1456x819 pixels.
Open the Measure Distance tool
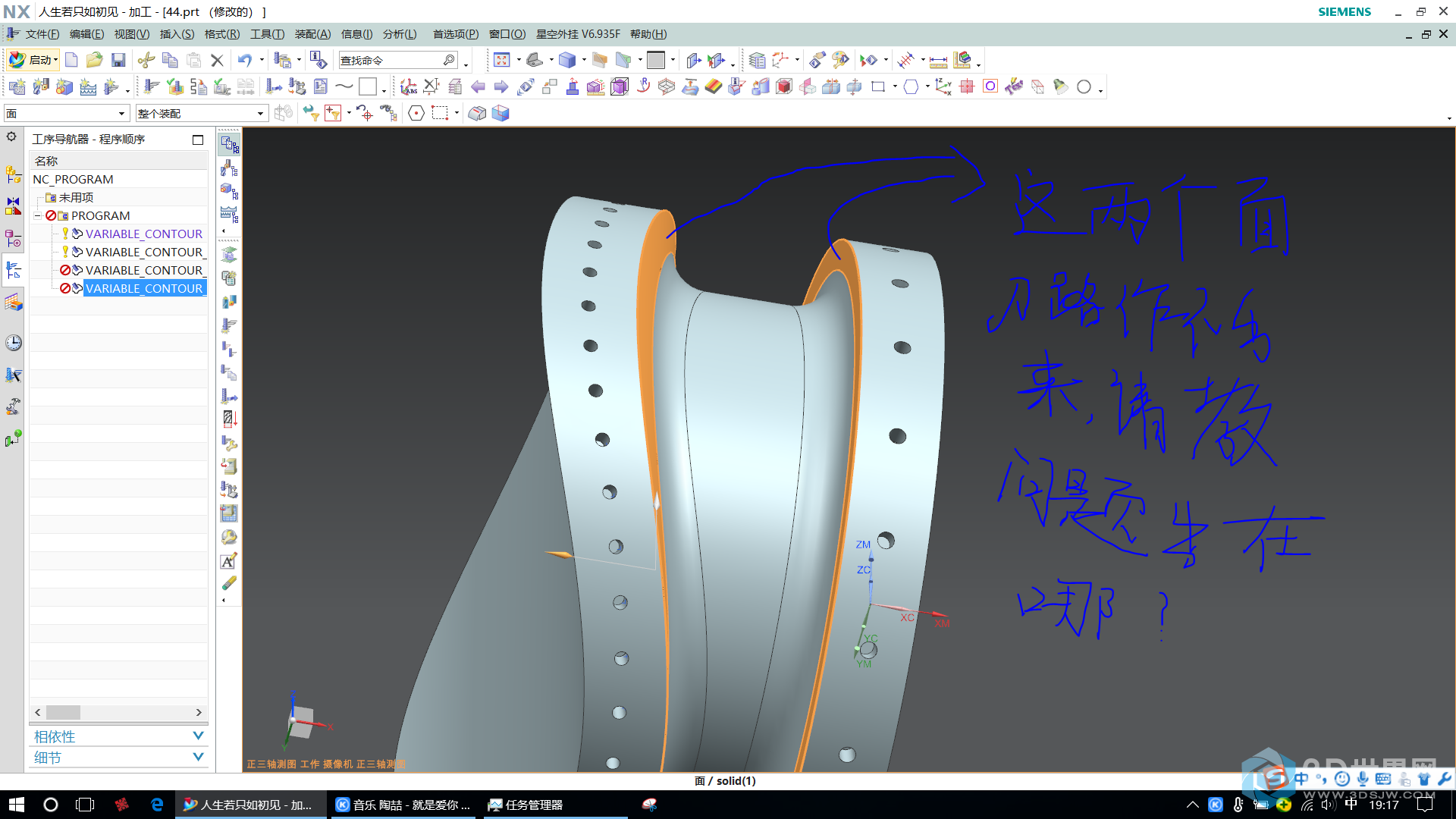click(939, 60)
